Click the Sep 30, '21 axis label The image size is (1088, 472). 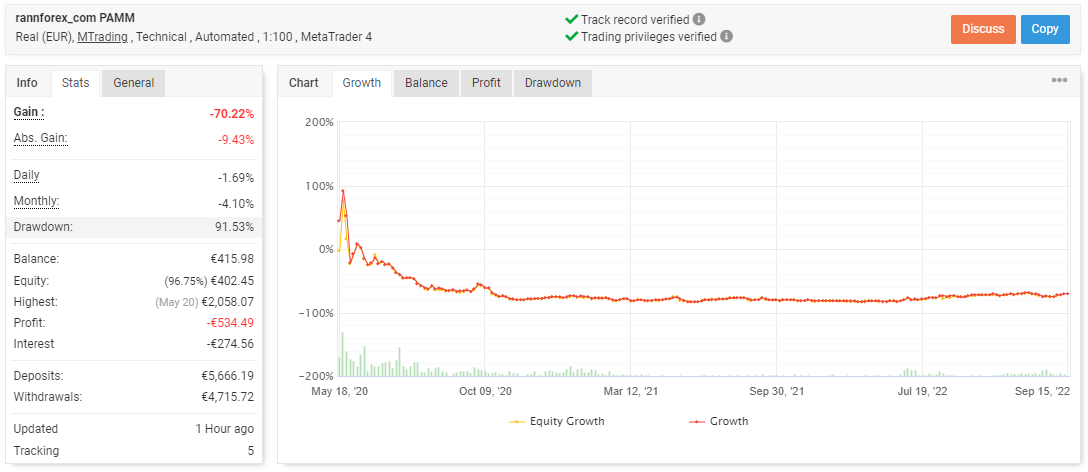click(776, 391)
